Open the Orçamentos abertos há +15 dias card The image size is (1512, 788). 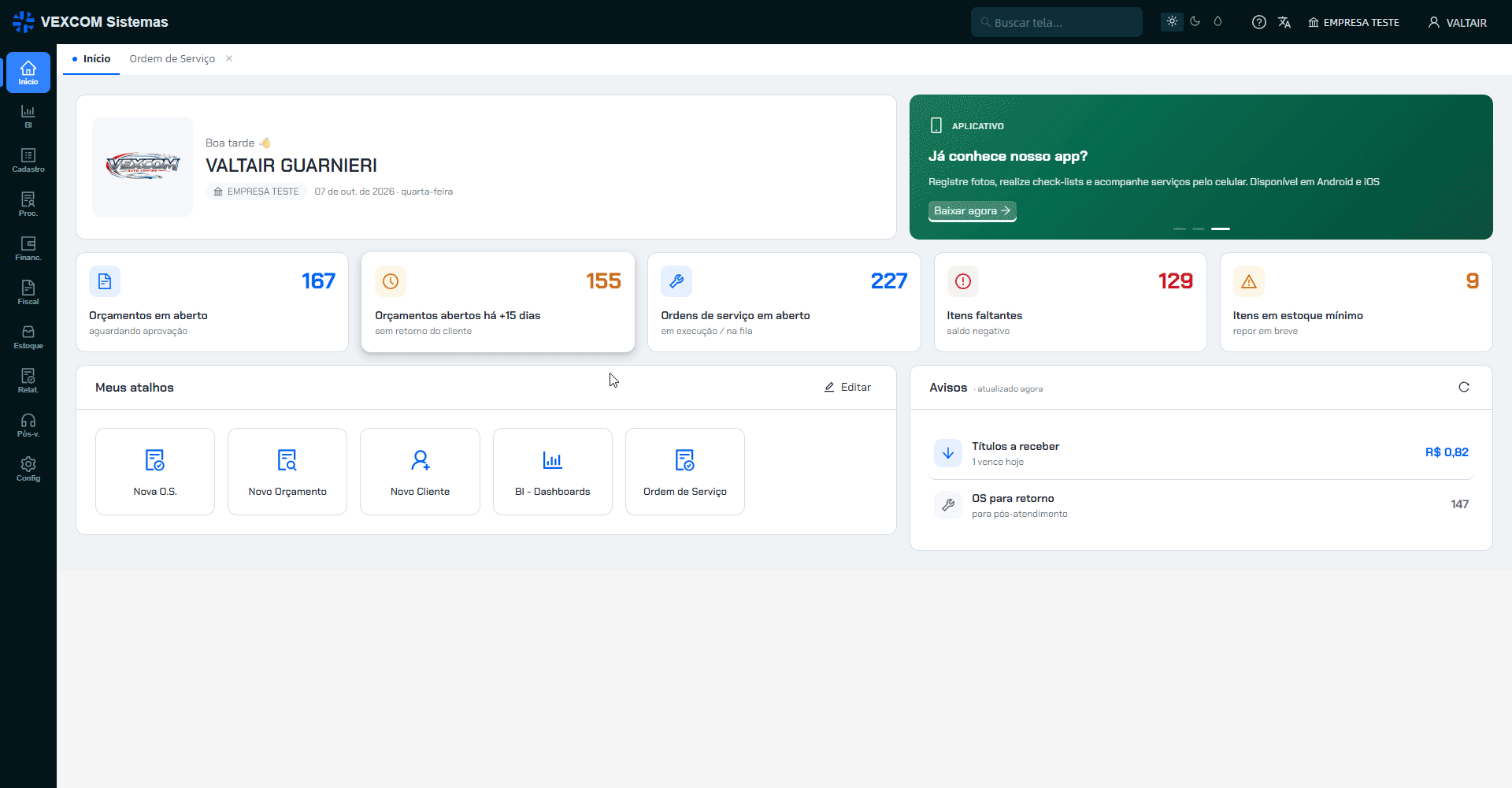pos(498,302)
